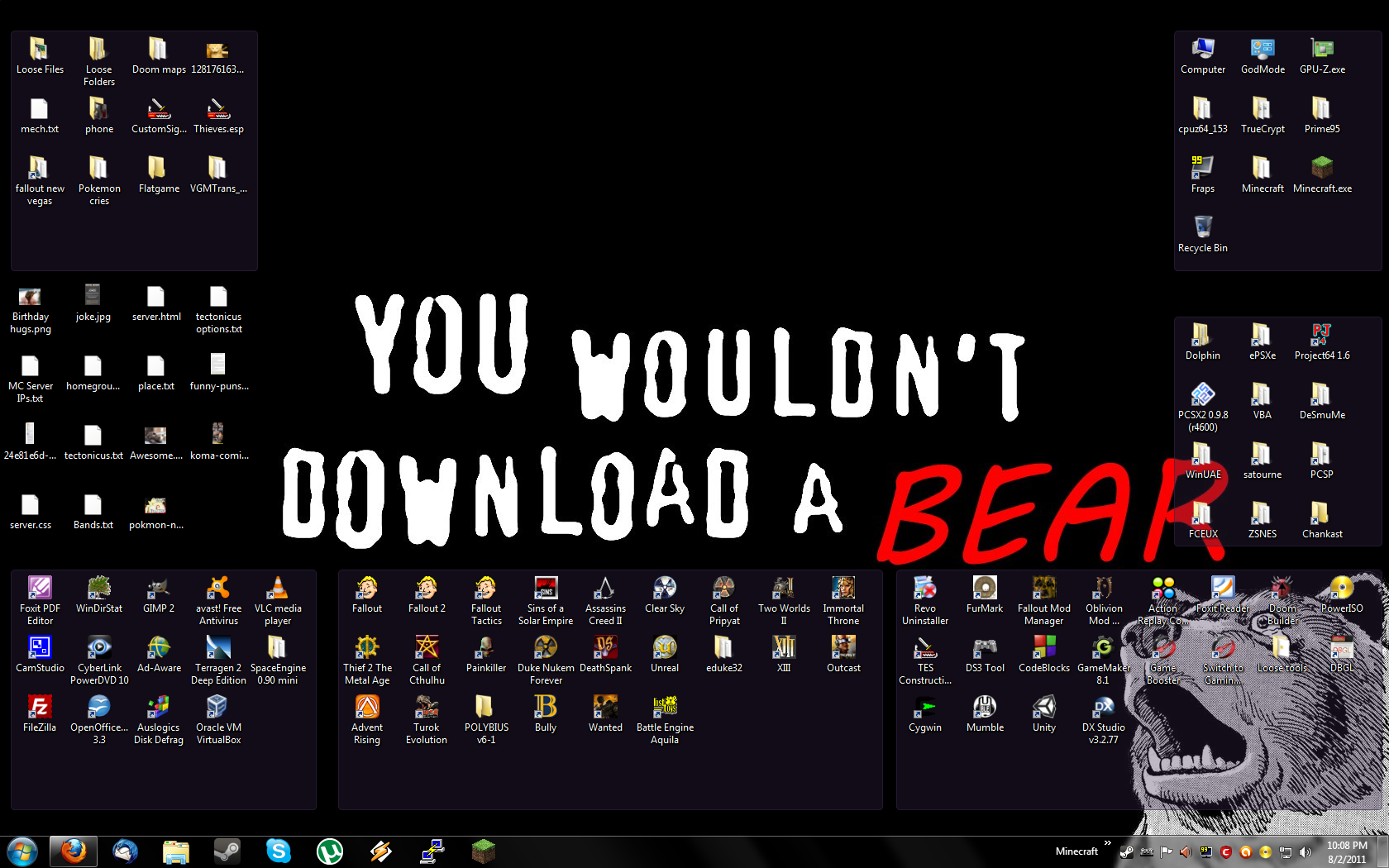The height and width of the screenshot is (868, 1389).
Task: Open the Recycle Bin
Action: point(1203,227)
